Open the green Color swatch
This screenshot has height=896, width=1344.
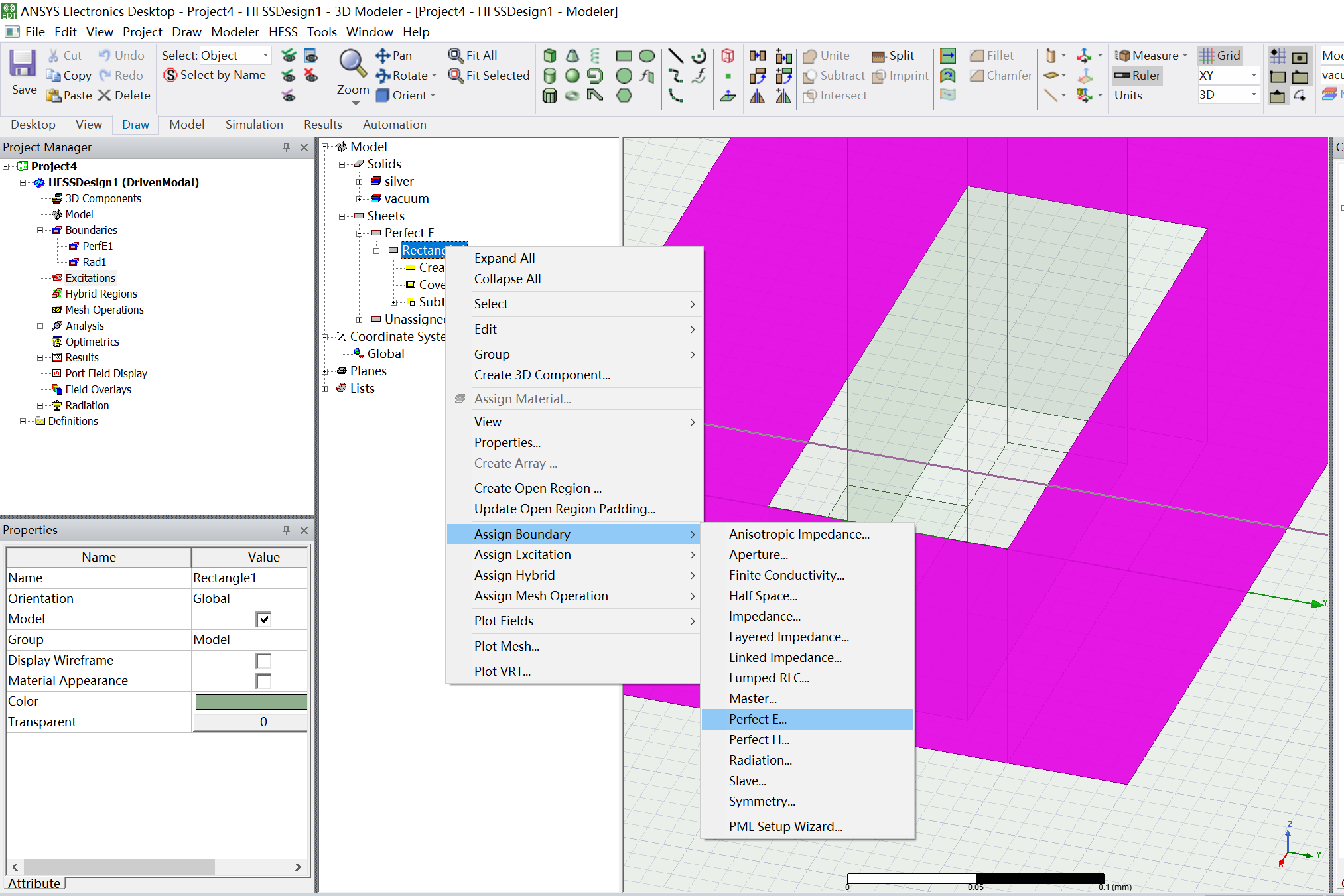pos(251,702)
